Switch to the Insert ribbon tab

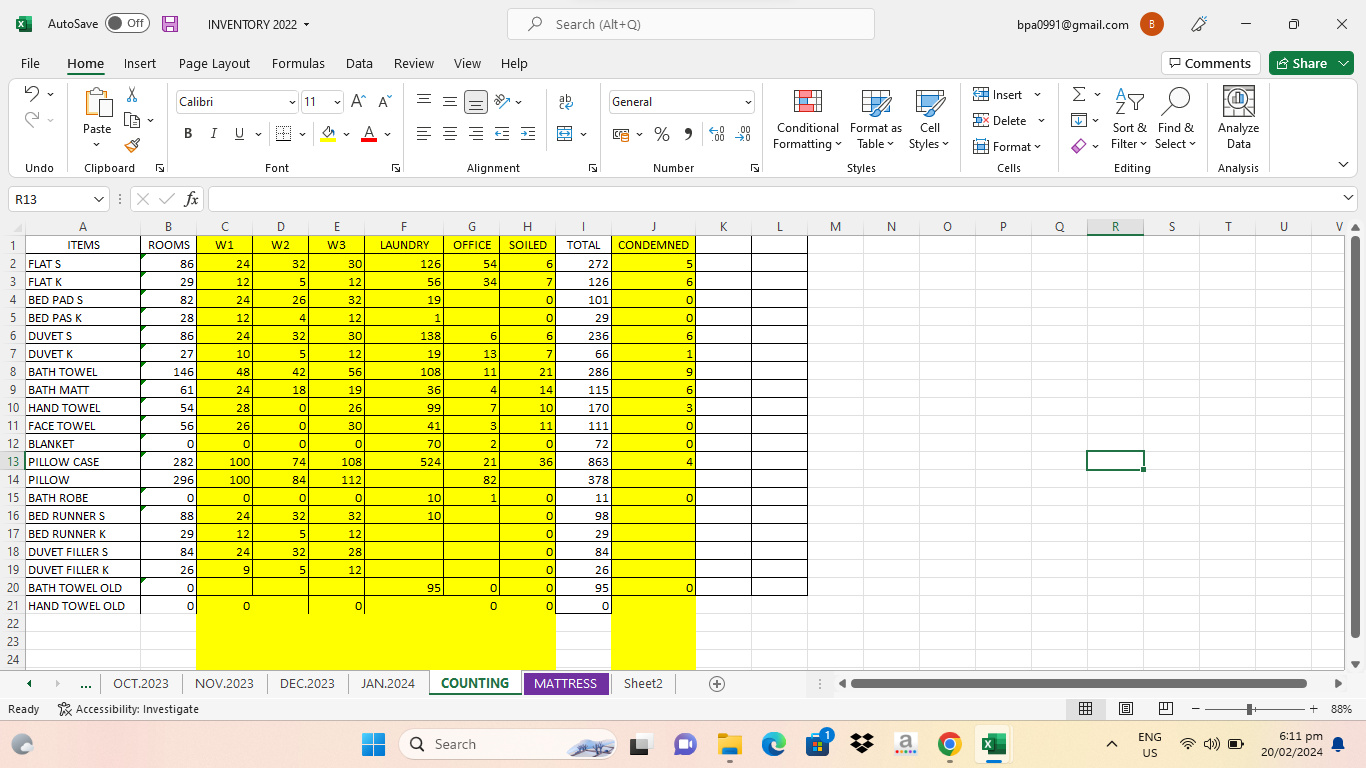140,63
